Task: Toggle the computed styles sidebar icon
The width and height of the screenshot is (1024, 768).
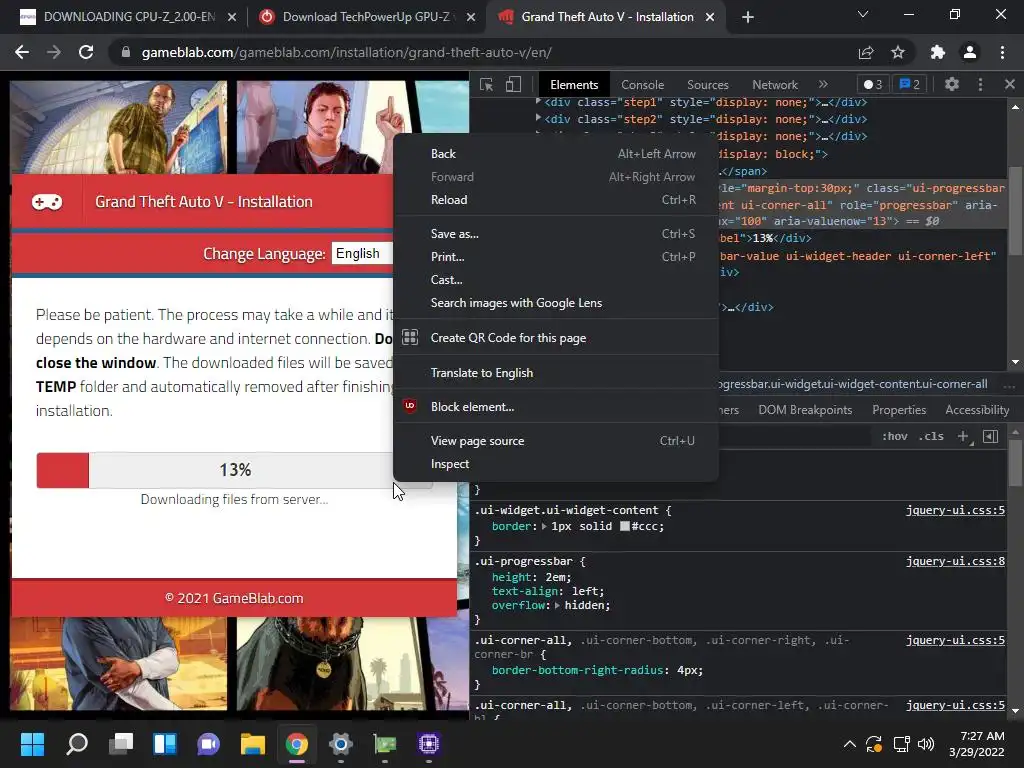Action: 991,436
